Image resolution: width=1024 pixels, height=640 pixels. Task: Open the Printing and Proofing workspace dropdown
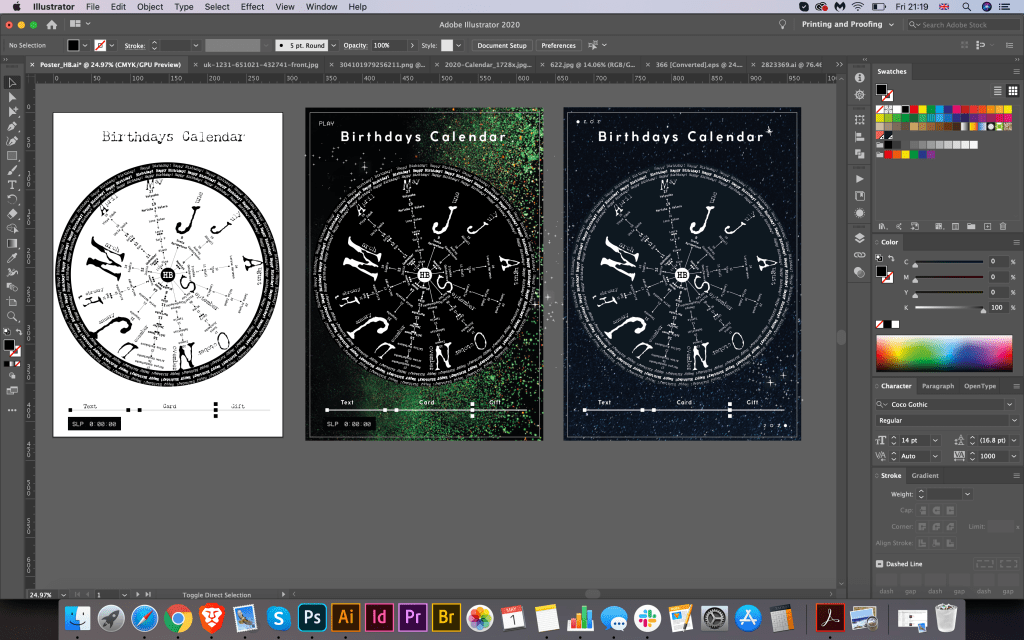click(848, 24)
